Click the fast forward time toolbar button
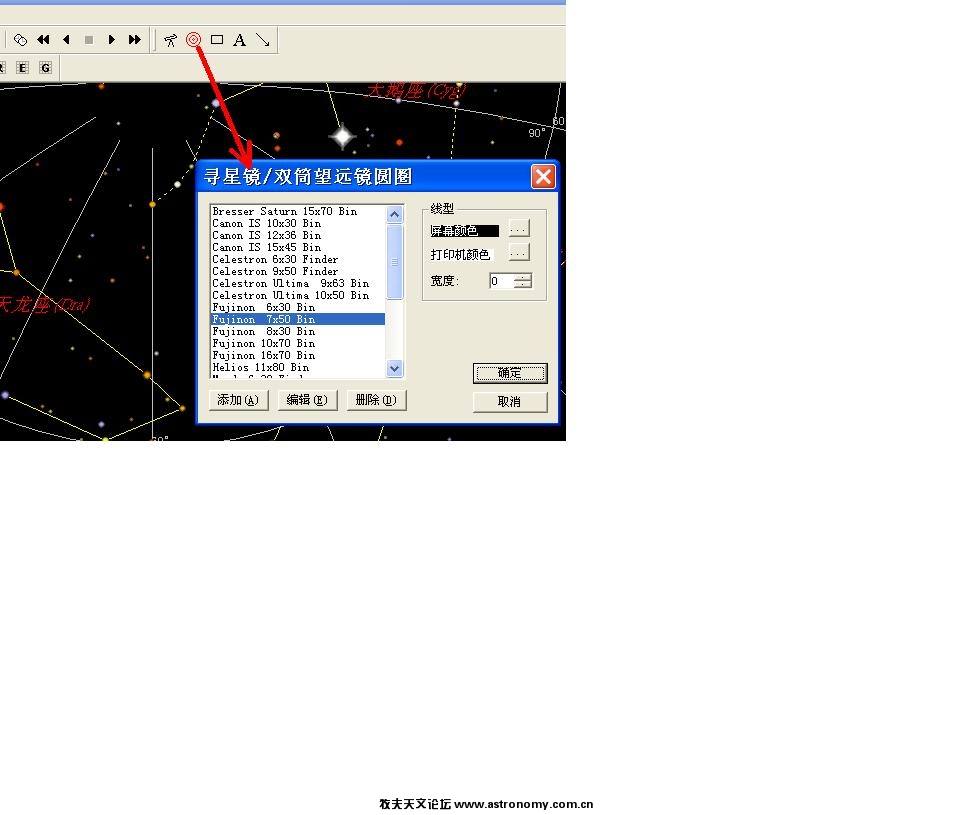Image resolution: width=970 pixels, height=815 pixels. point(135,40)
